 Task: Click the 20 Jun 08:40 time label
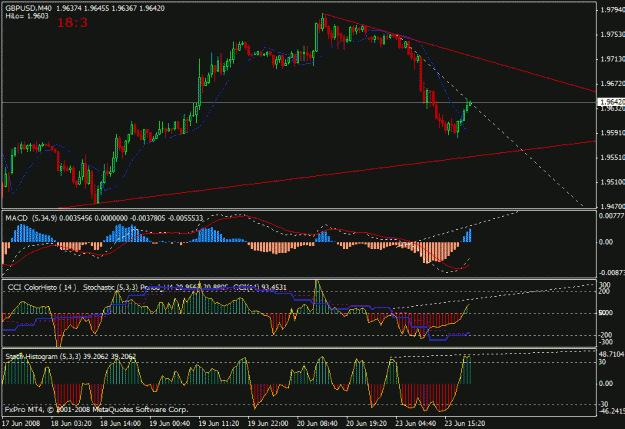[x=317, y=423]
